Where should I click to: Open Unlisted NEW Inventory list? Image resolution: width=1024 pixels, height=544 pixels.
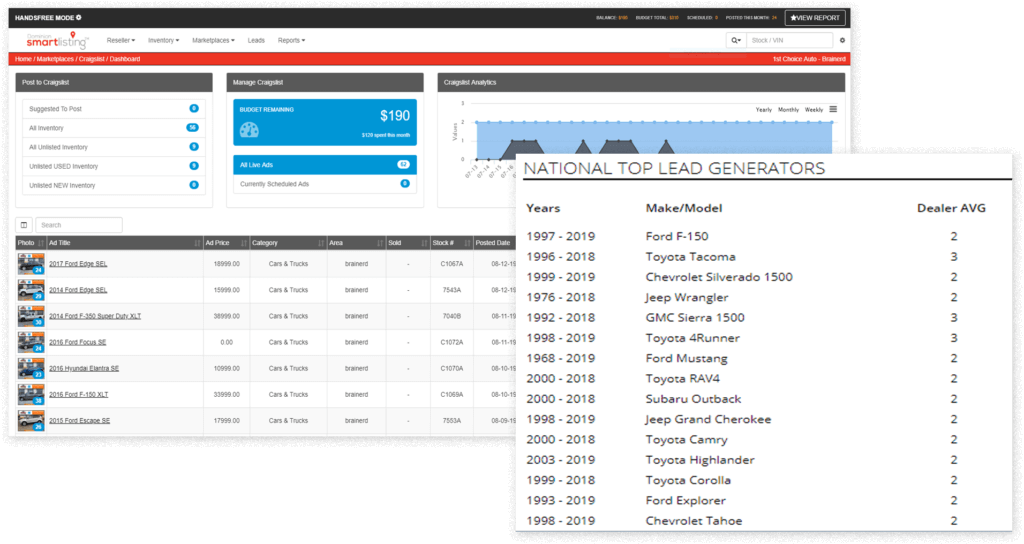tap(114, 185)
